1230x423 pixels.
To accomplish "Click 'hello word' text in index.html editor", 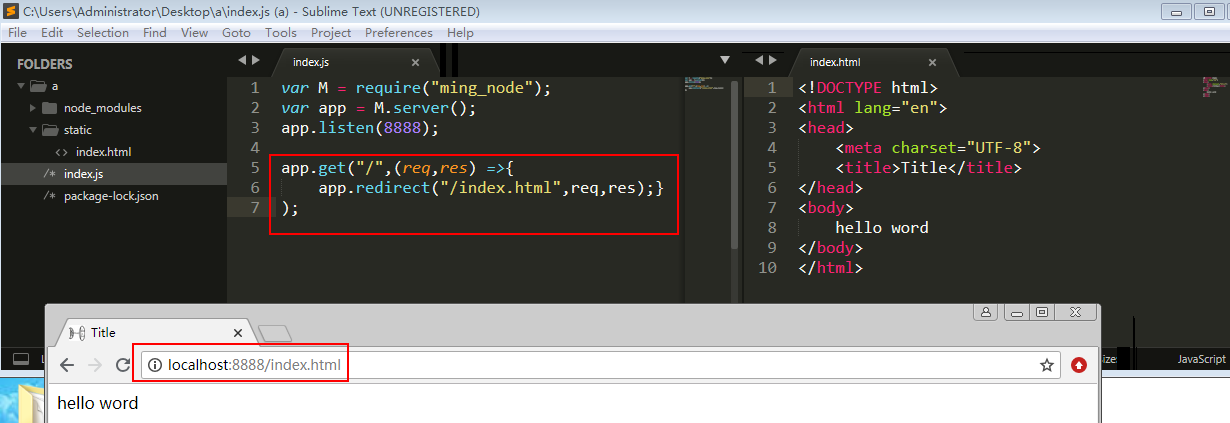I will click(882, 228).
